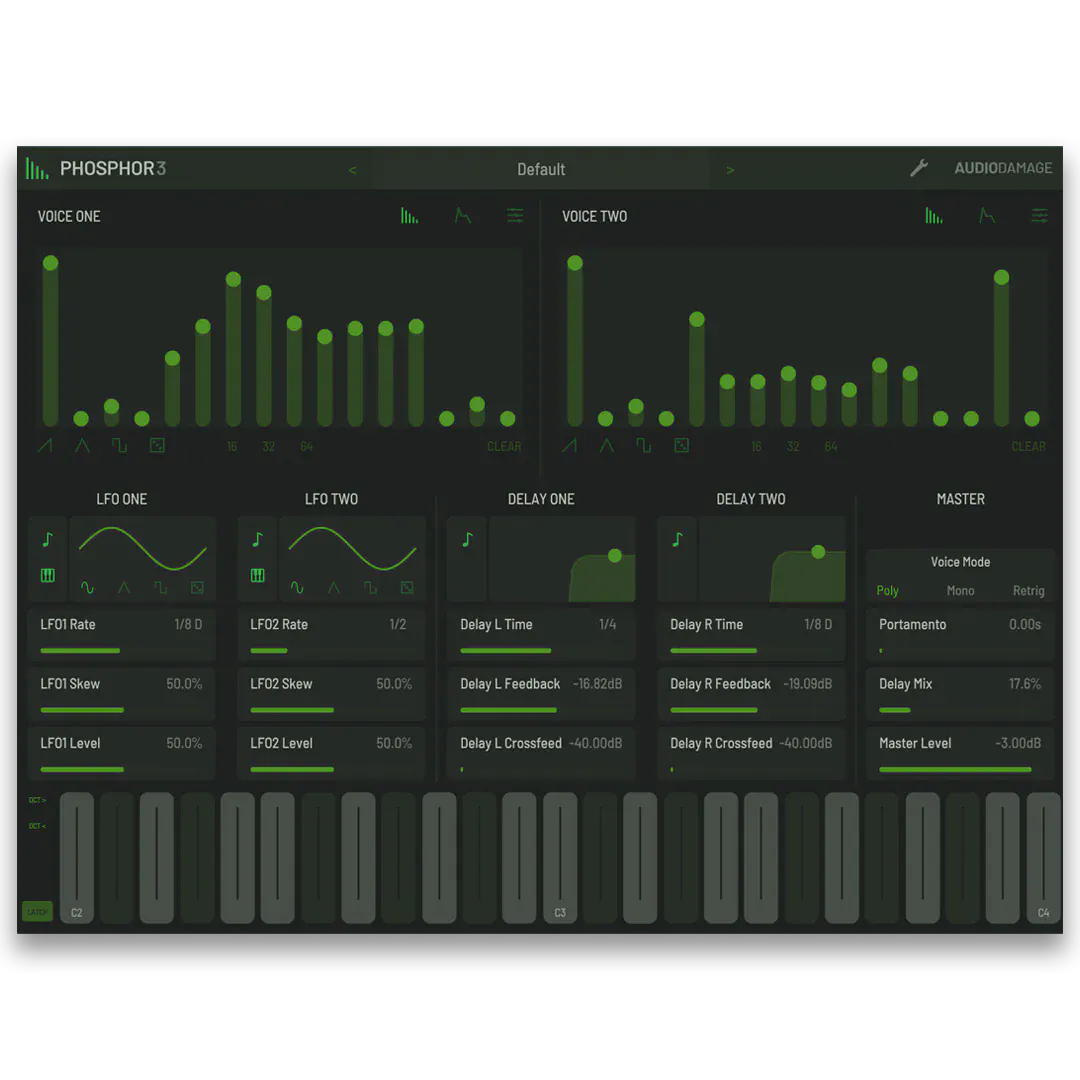Choose square waveform for LFO One
Screen dimensions: 1080x1080
coord(160,588)
